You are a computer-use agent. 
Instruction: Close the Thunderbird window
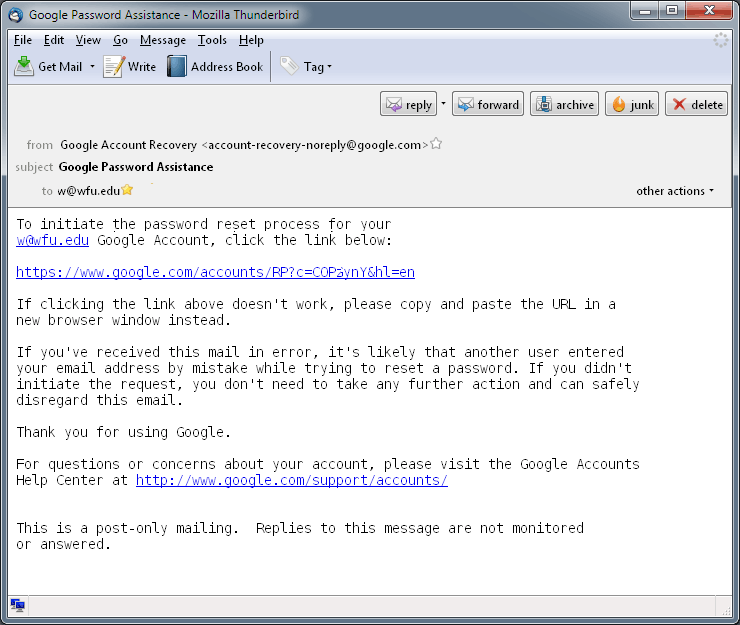tap(709, 10)
